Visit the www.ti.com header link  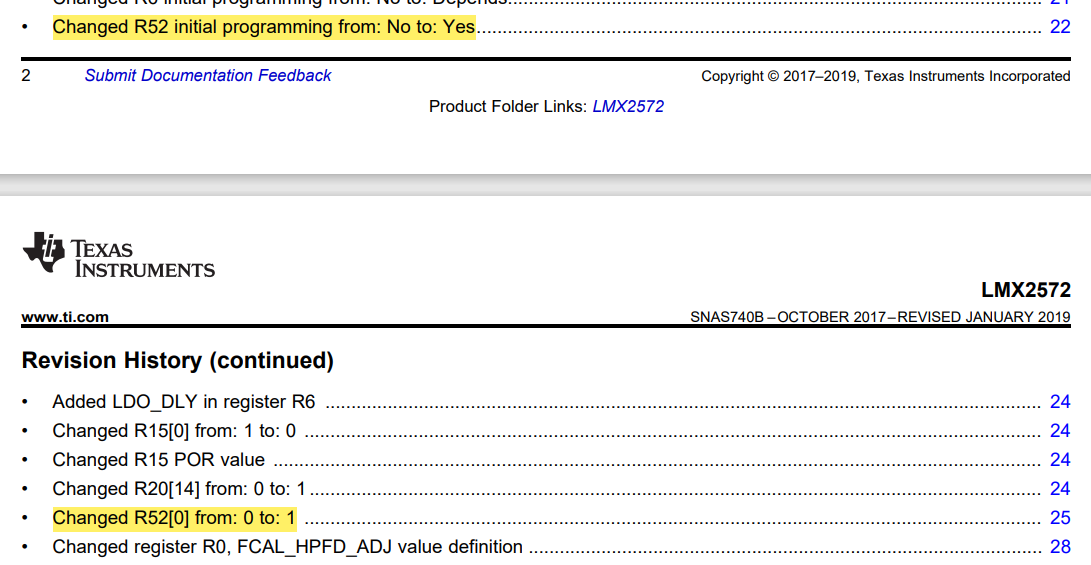click(65, 317)
